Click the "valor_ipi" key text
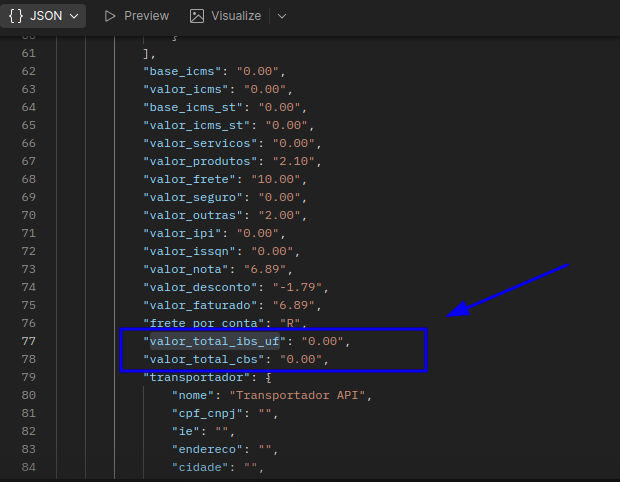The image size is (620, 482). [182, 233]
